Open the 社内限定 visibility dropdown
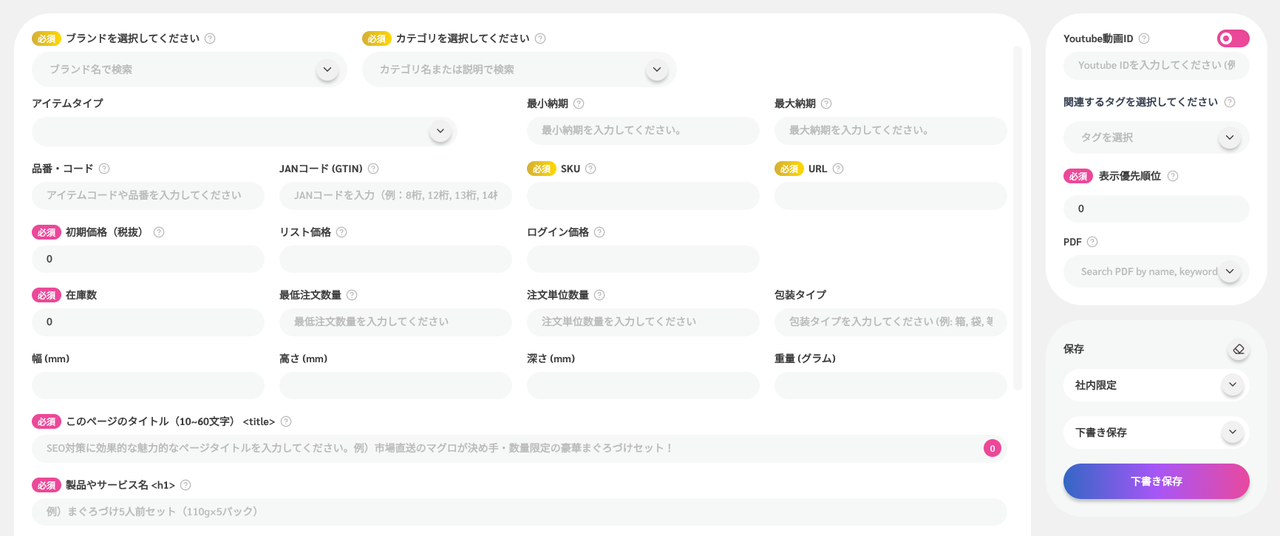 (x=1232, y=385)
